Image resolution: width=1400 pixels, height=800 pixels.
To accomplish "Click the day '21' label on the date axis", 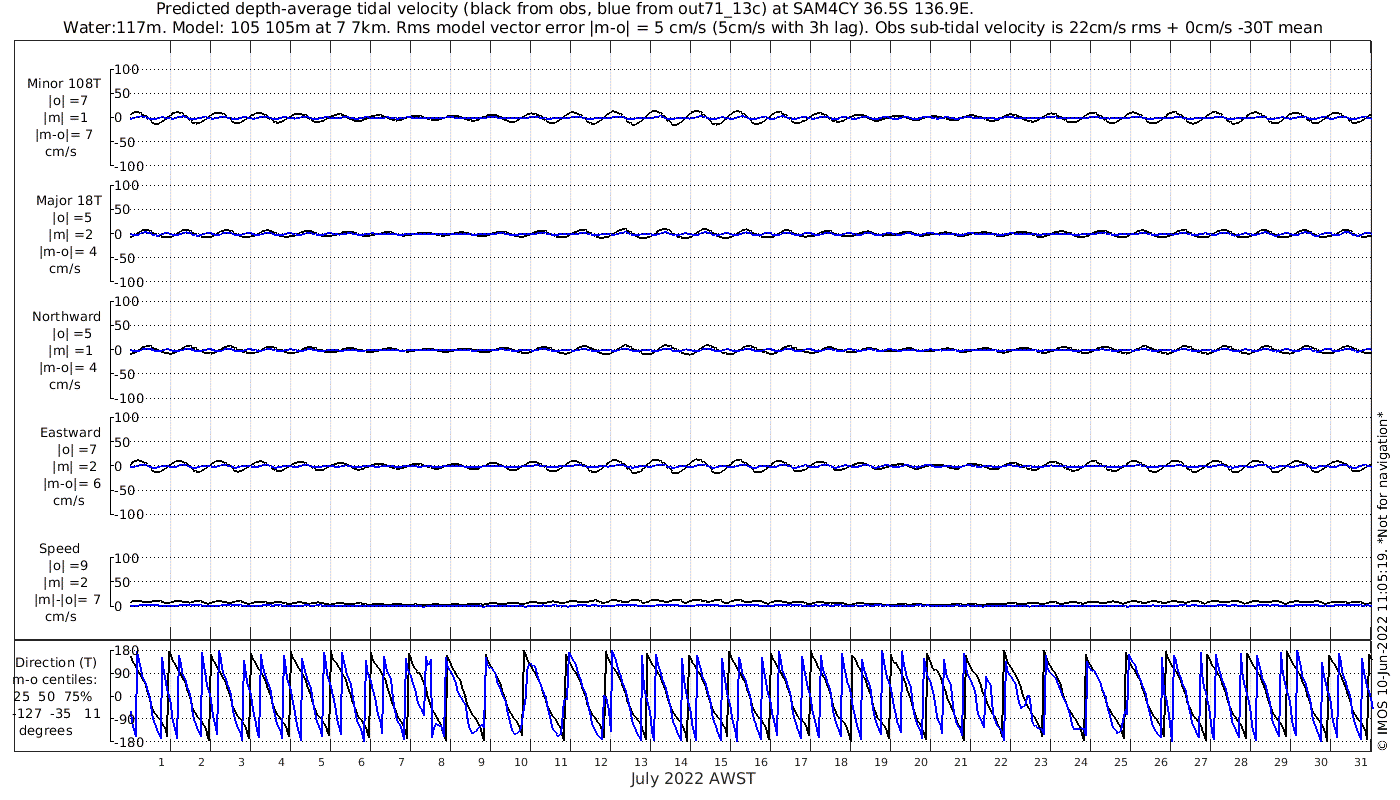I will [961, 762].
